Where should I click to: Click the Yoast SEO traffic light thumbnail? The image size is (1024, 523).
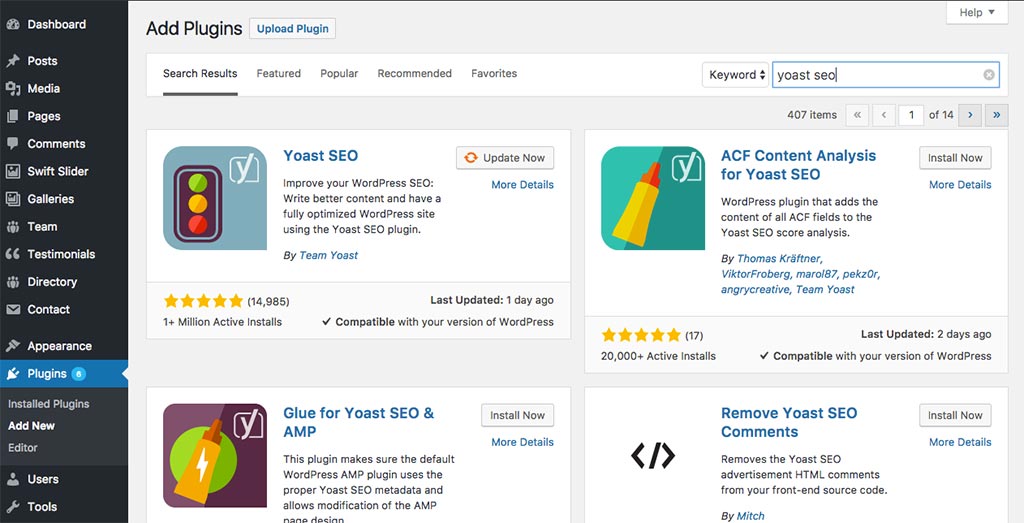[x=215, y=198]
